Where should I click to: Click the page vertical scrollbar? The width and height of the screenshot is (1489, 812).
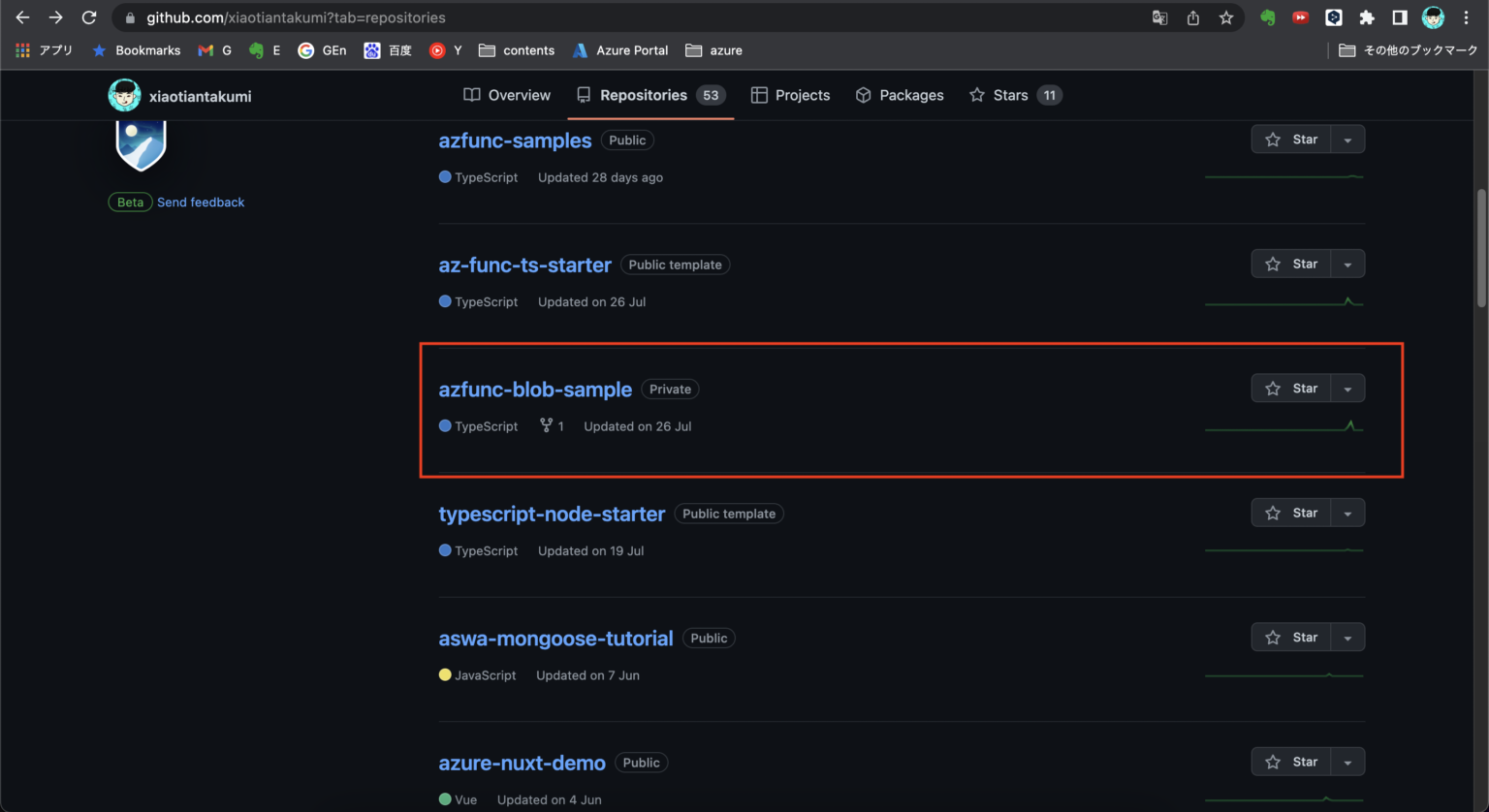(1480, 248)
